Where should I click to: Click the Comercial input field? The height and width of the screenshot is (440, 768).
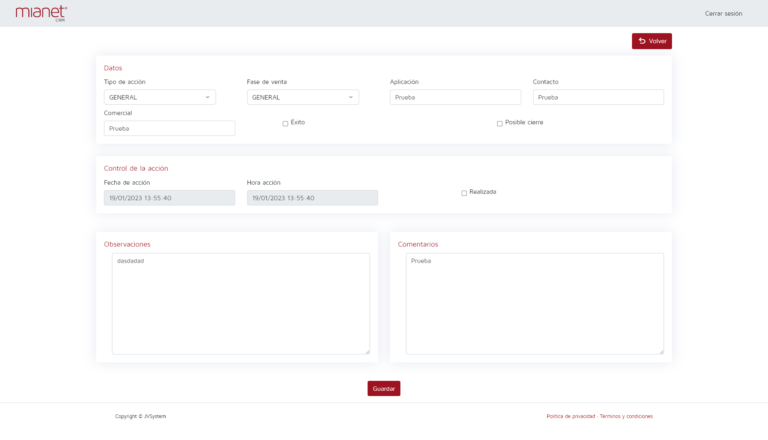169,128
